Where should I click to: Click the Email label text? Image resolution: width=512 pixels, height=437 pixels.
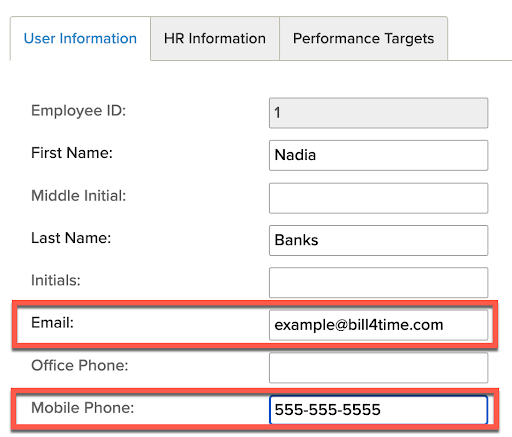pos(52,323)
